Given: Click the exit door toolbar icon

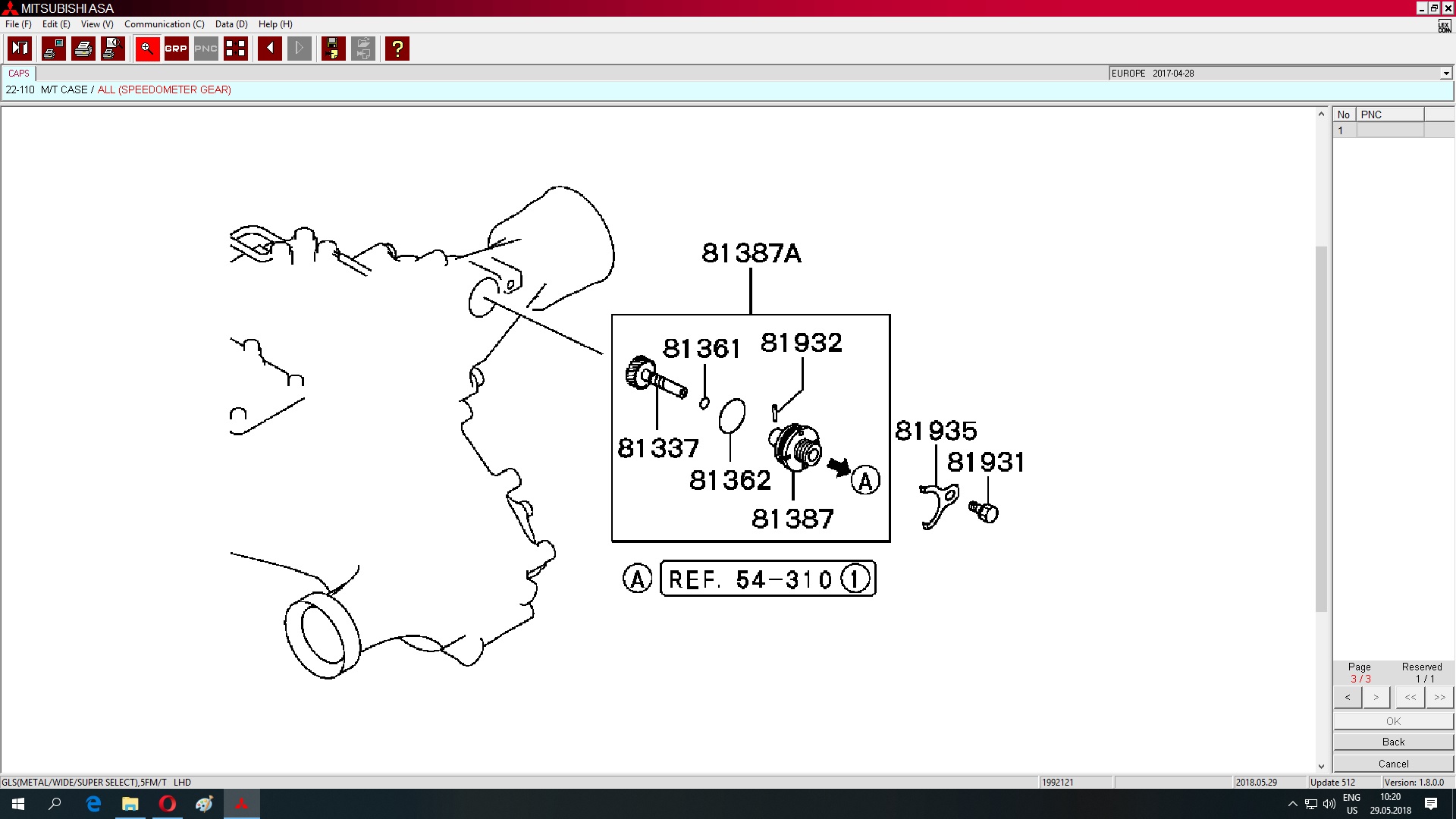Looking at the screenshot, I should [20, 49].
